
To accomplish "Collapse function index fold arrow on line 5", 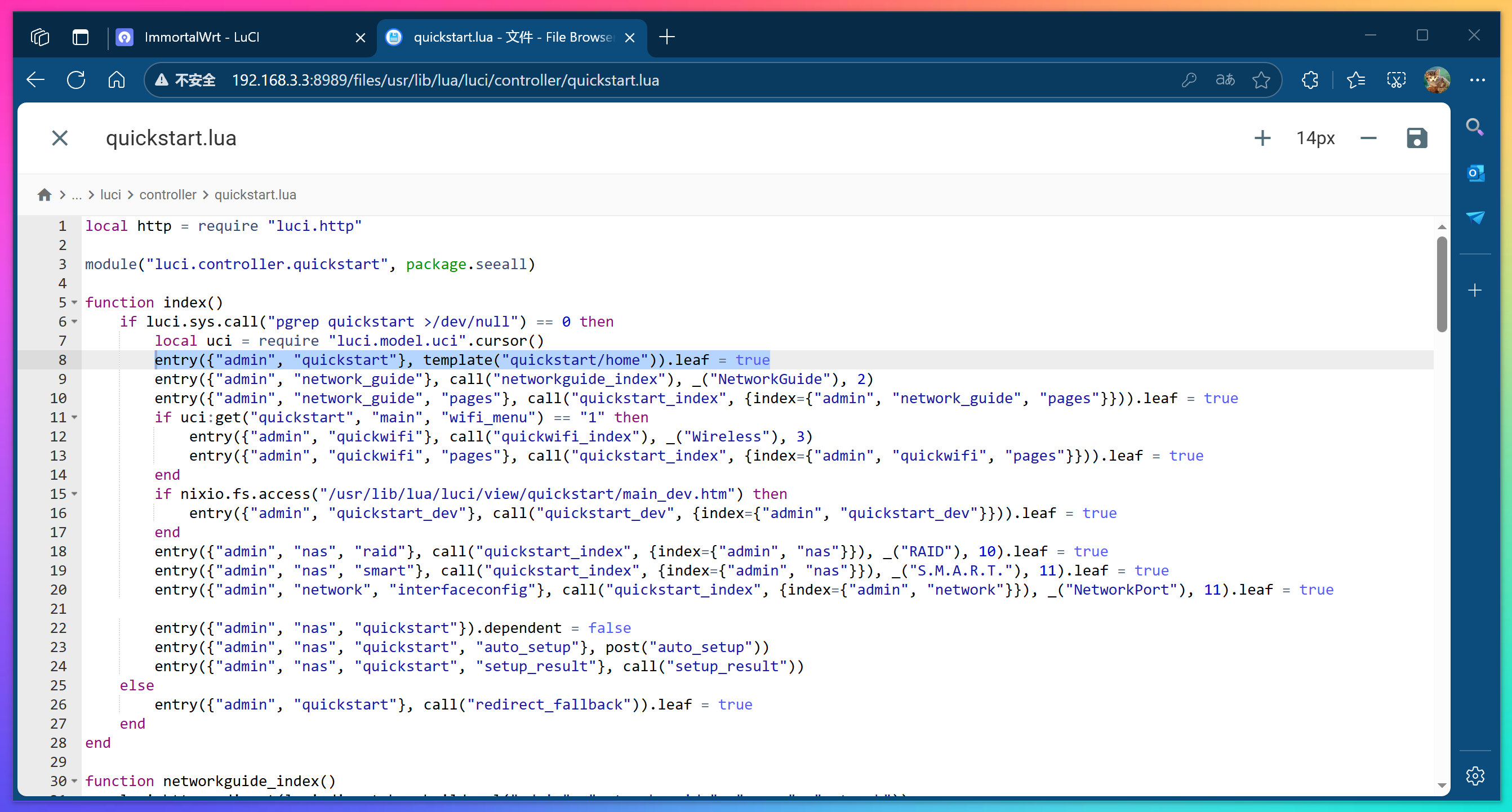I will (x=74, y=303).
